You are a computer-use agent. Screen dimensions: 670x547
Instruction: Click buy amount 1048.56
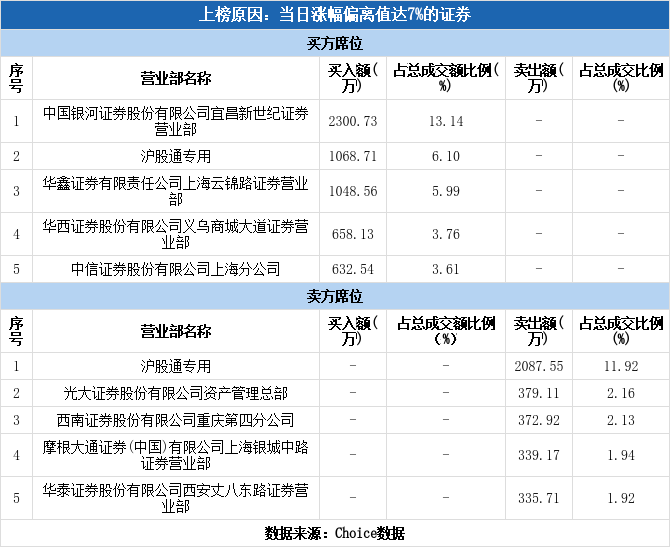353,191
